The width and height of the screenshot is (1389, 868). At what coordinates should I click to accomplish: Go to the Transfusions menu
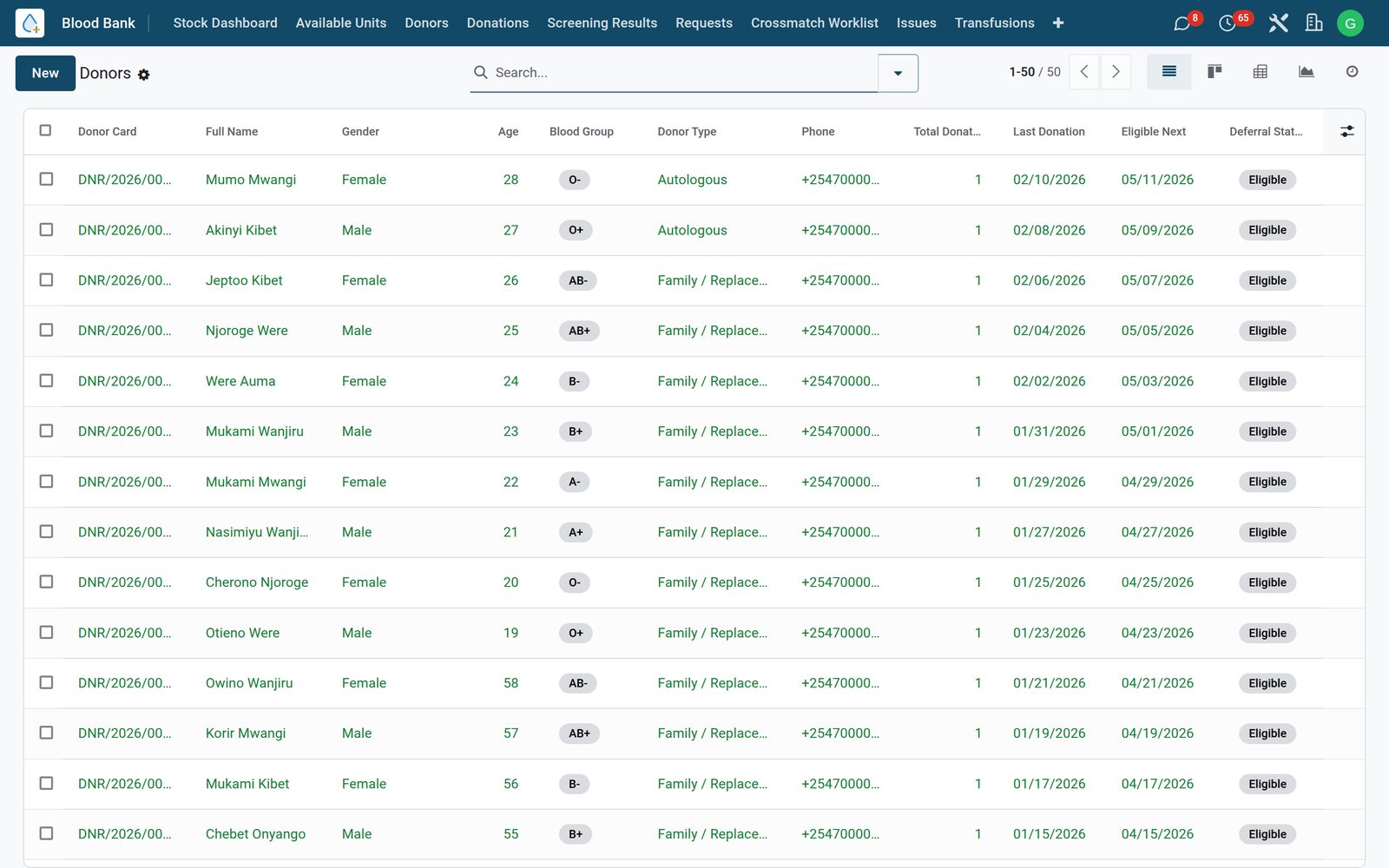pyautogui.click(x=994, y=23)
